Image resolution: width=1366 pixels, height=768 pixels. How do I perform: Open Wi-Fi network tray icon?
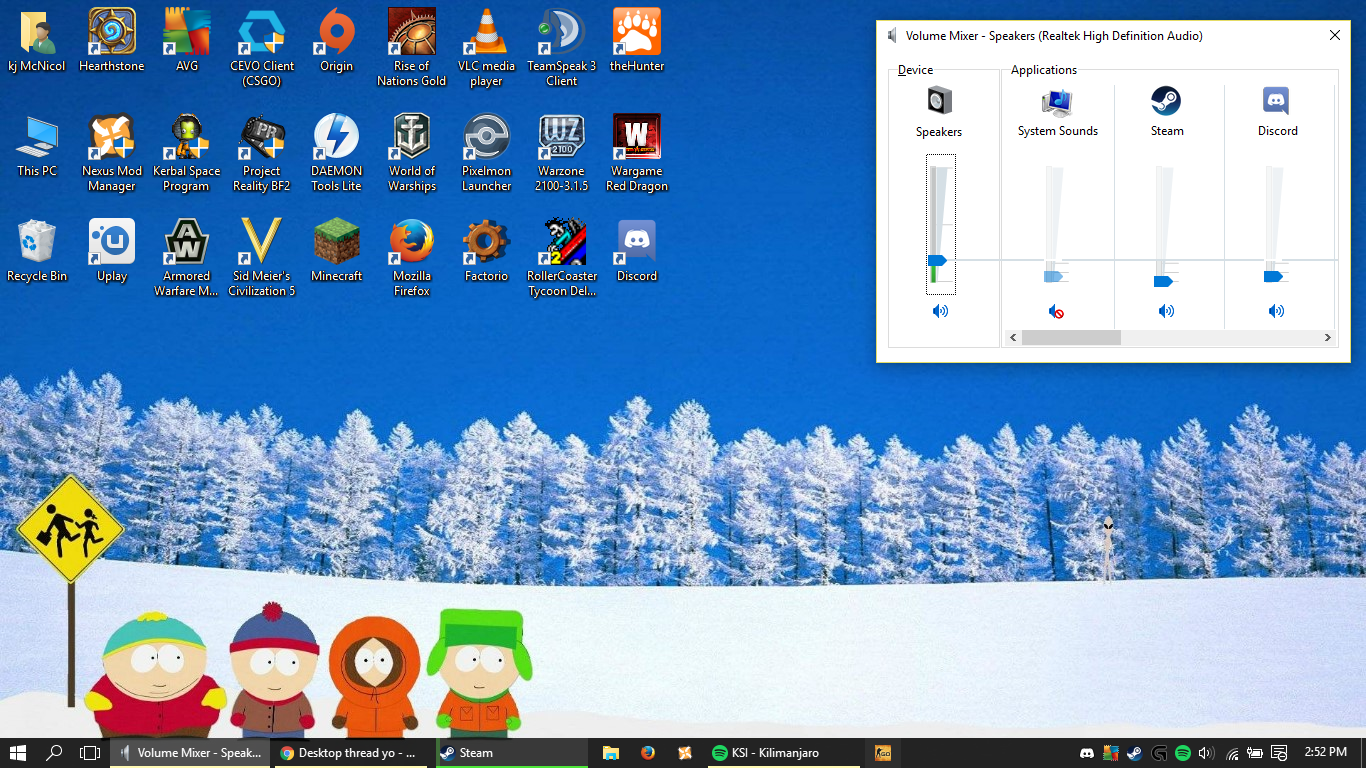click(x=1232, y=753)
